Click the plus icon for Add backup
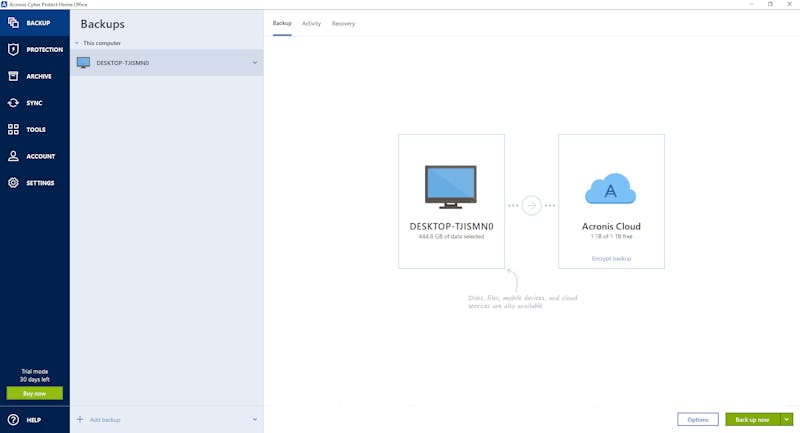 tap(80, 419)
